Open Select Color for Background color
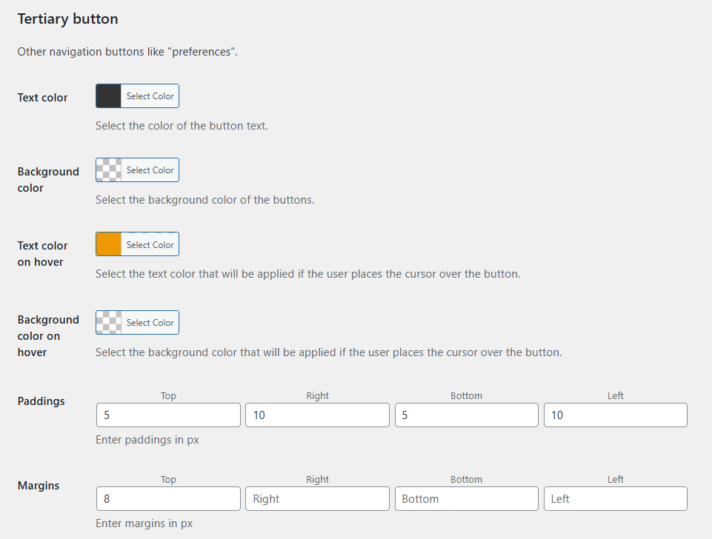The image size is (712, 539). click(150, 170)
